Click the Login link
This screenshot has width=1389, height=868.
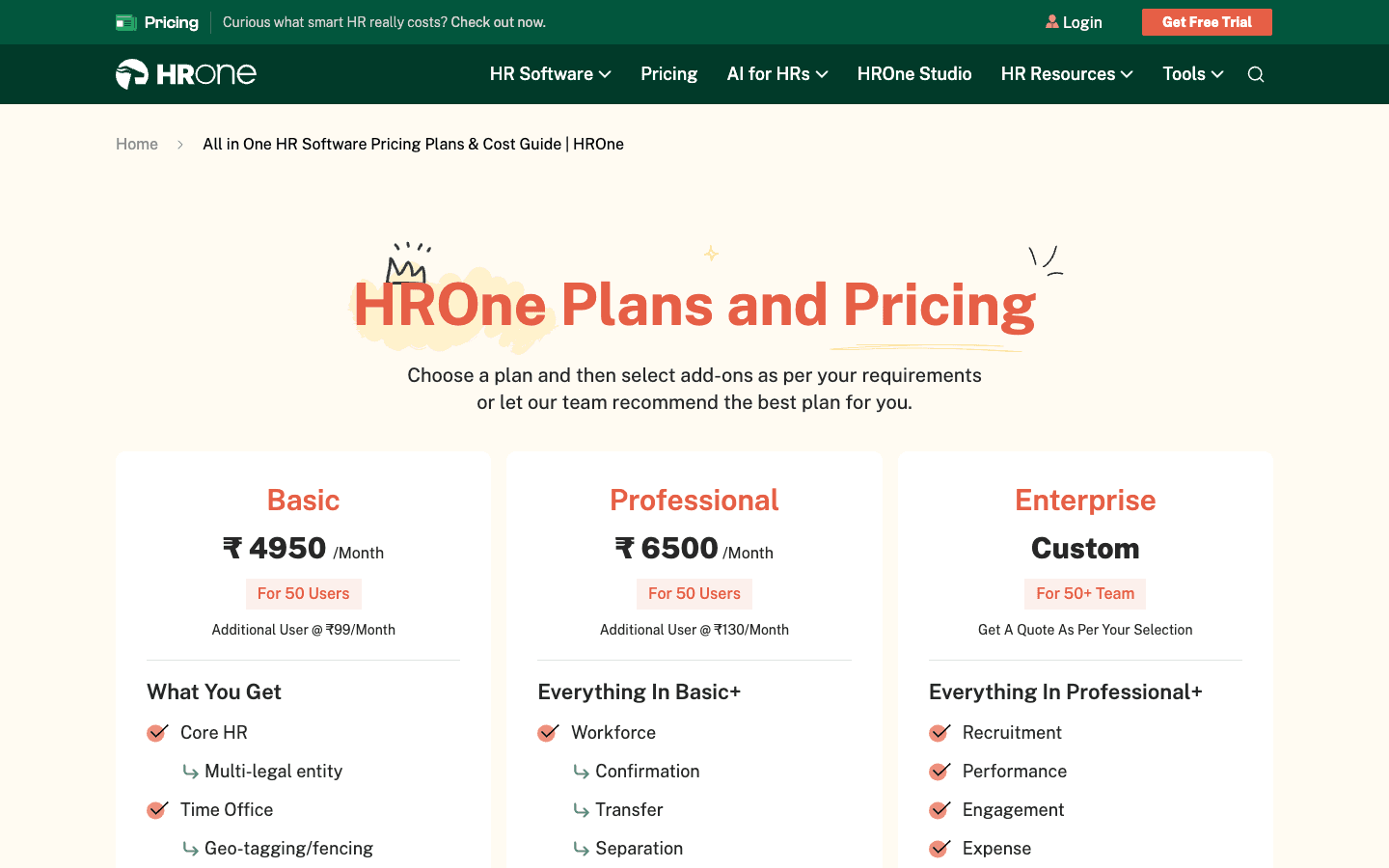point(1082,22)
